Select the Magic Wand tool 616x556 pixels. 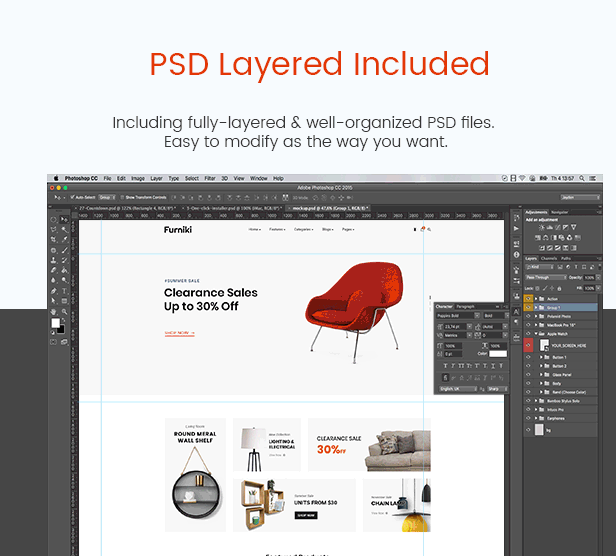[64, 229]
